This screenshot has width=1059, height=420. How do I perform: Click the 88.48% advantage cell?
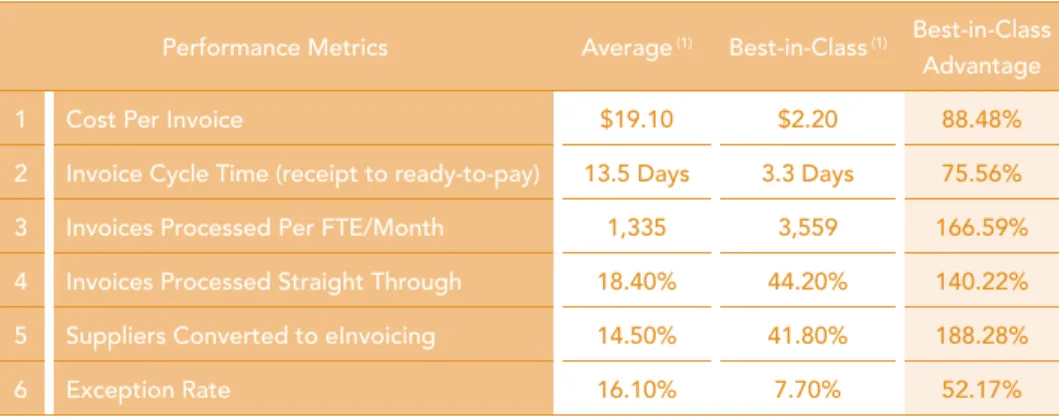[981, 120]
